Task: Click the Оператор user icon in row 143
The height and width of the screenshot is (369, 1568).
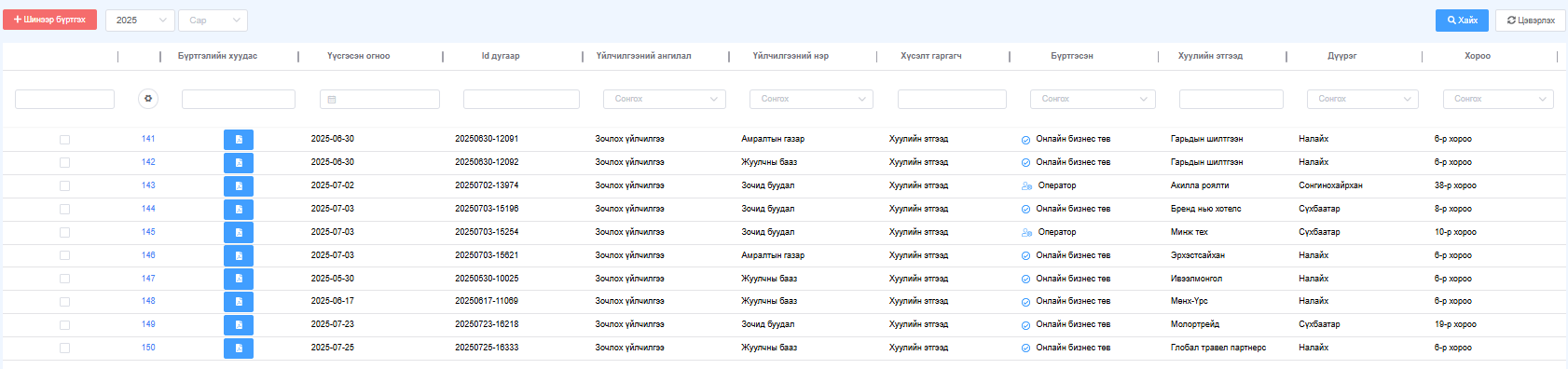Action: [x=1026, y=186]
